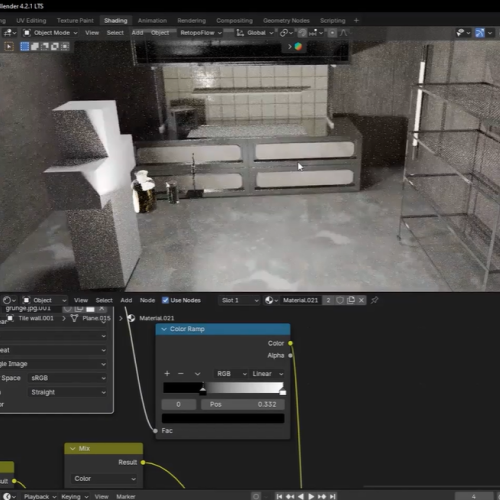Choose the Set New selection mode icon
Screen dimensions: 500x500
pyautogui.click(x=25, y=46)
